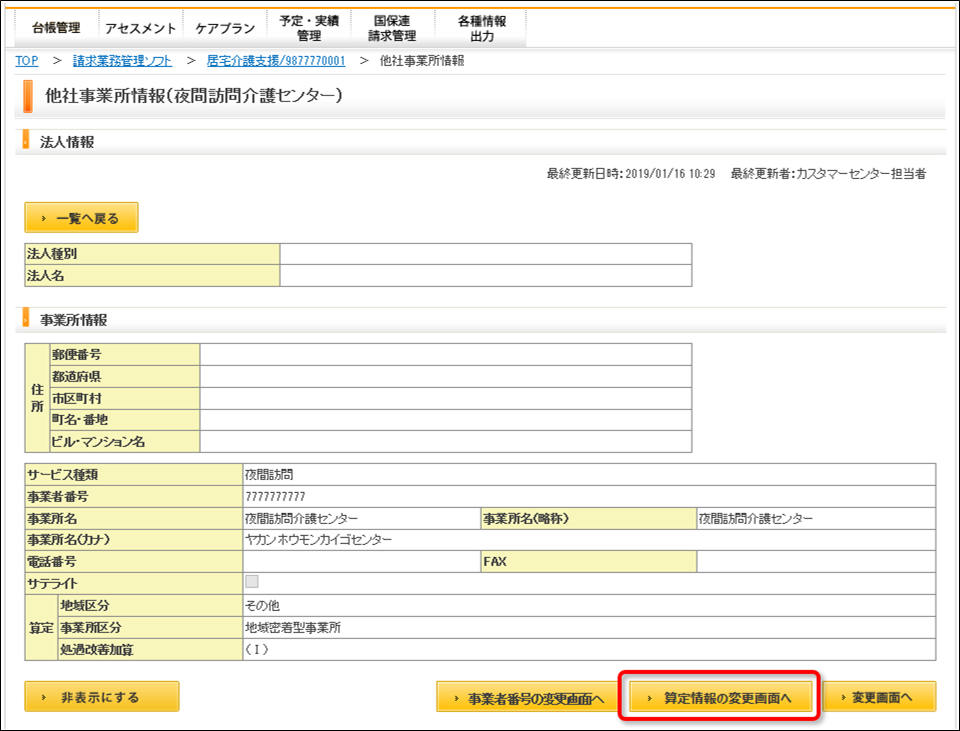Viewport: 960px width, 731px height.
Task: Click the 郵便番号 label cell
Action: [x=124, y=354]
